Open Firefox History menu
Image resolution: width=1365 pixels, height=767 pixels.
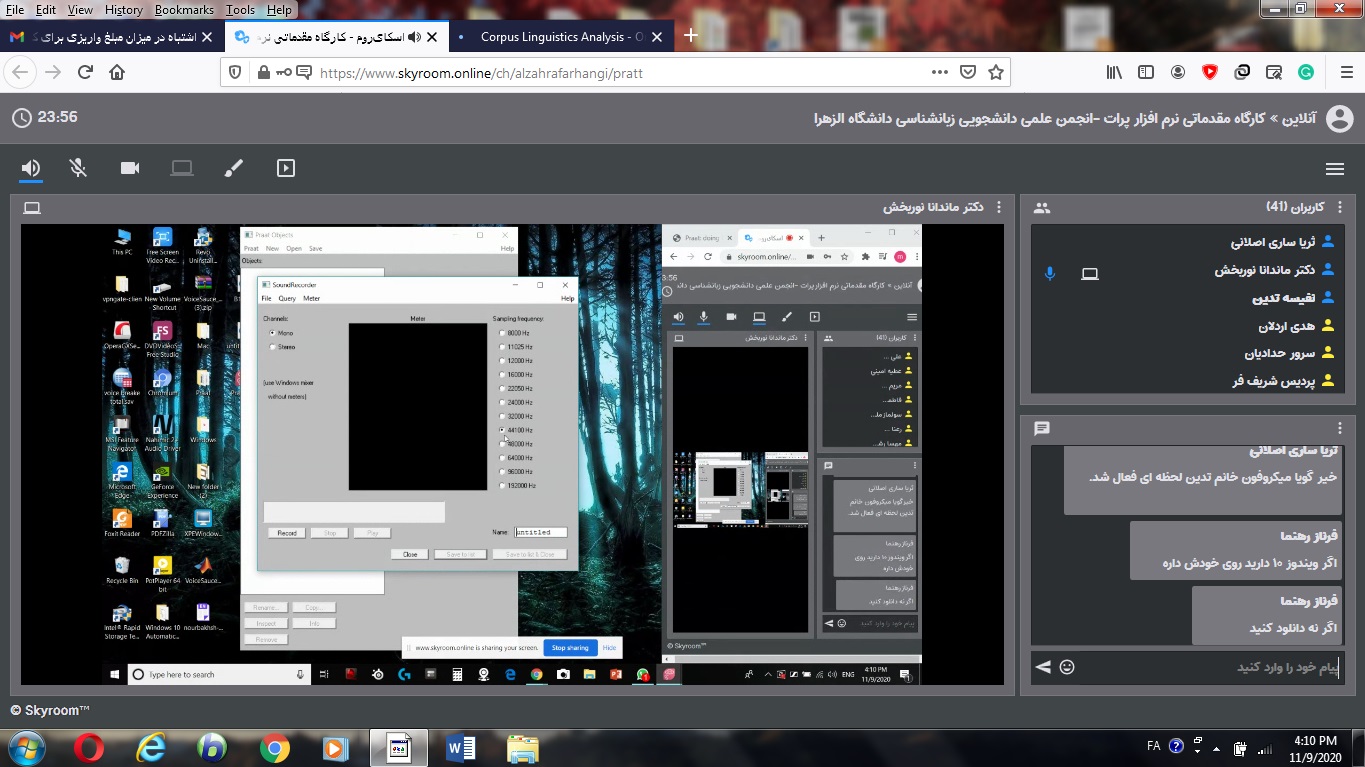coord(123,9)
